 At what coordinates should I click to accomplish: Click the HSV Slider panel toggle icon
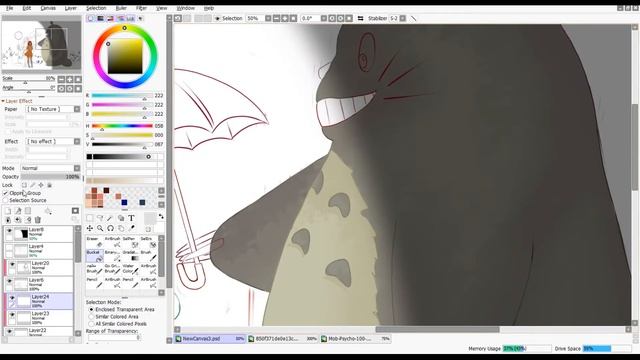[110, 18]
